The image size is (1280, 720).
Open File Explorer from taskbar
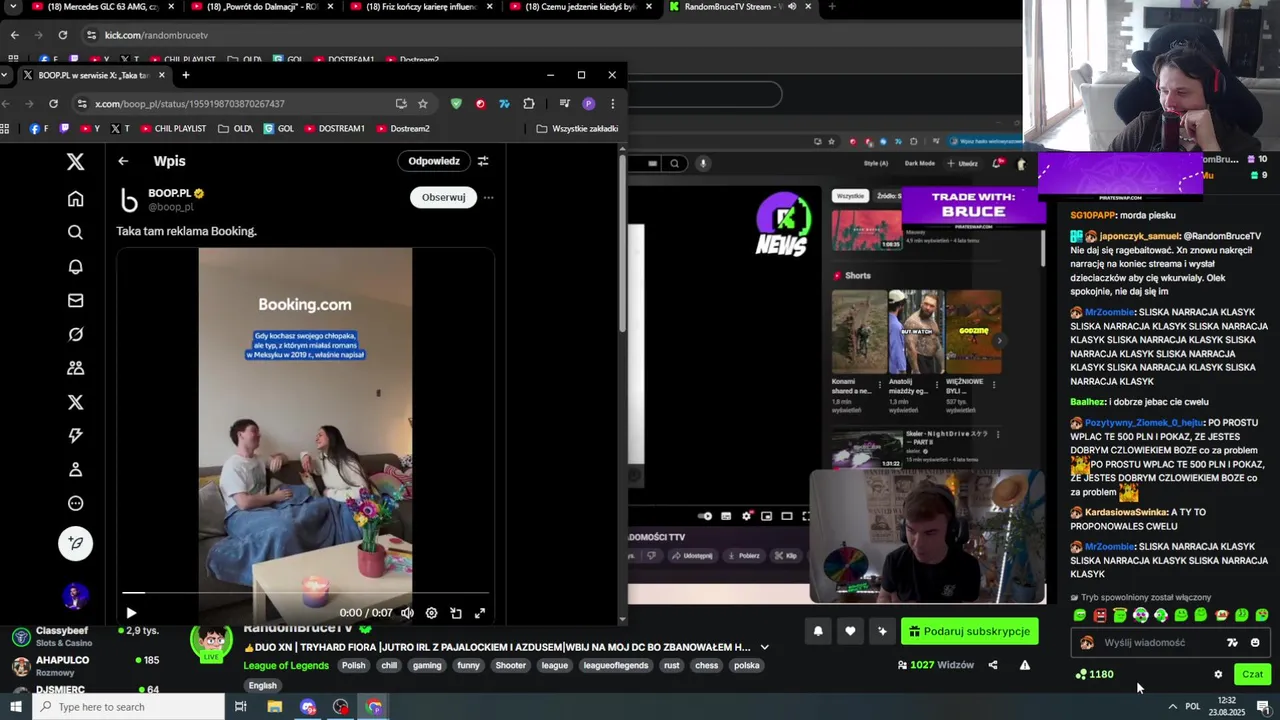pyautogui.click(x=275, y=707)
